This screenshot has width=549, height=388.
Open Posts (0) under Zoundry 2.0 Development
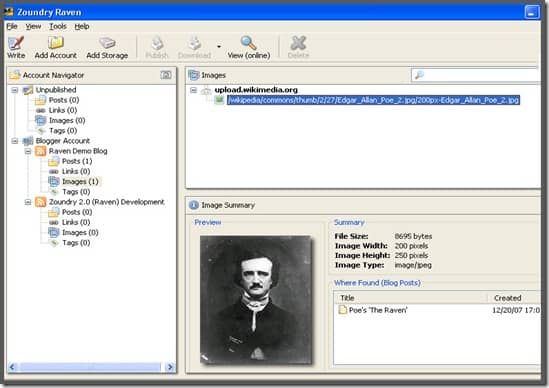coord(77,212)
